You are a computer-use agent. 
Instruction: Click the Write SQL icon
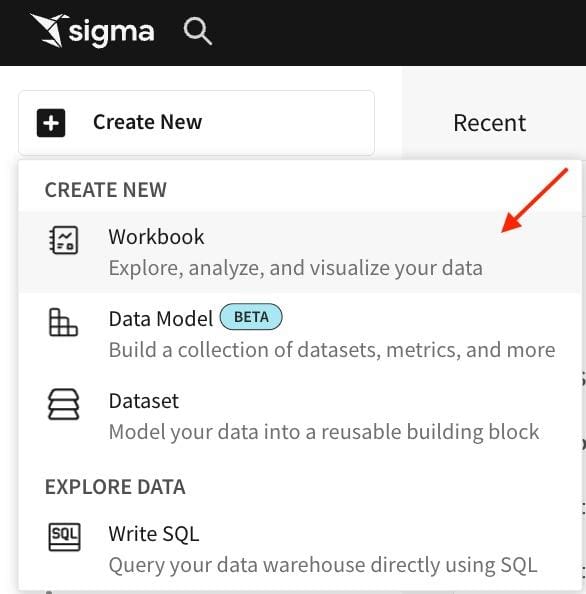pyautogui.click(x=64, y=537)
